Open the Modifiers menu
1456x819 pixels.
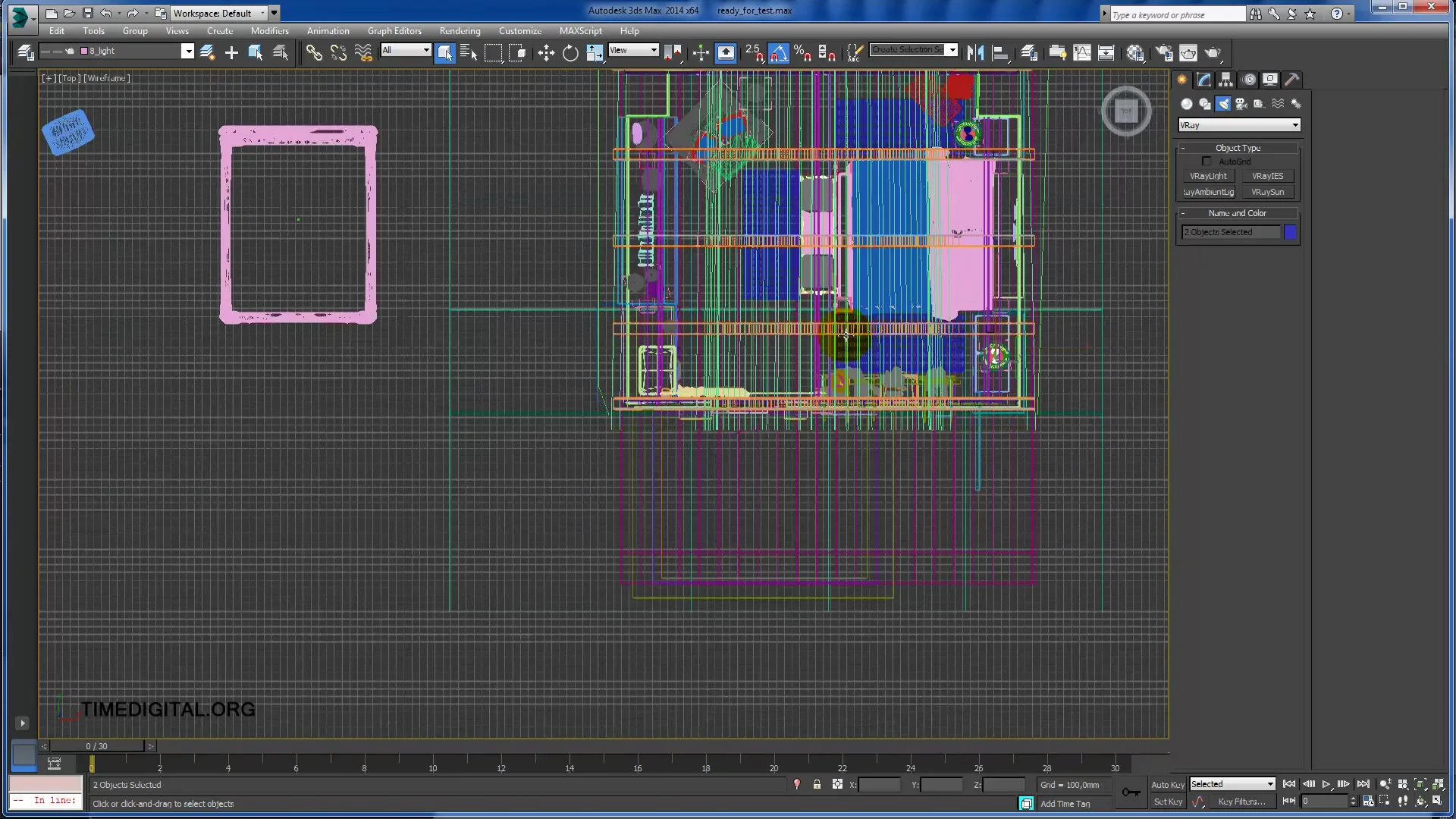[270, 31]
